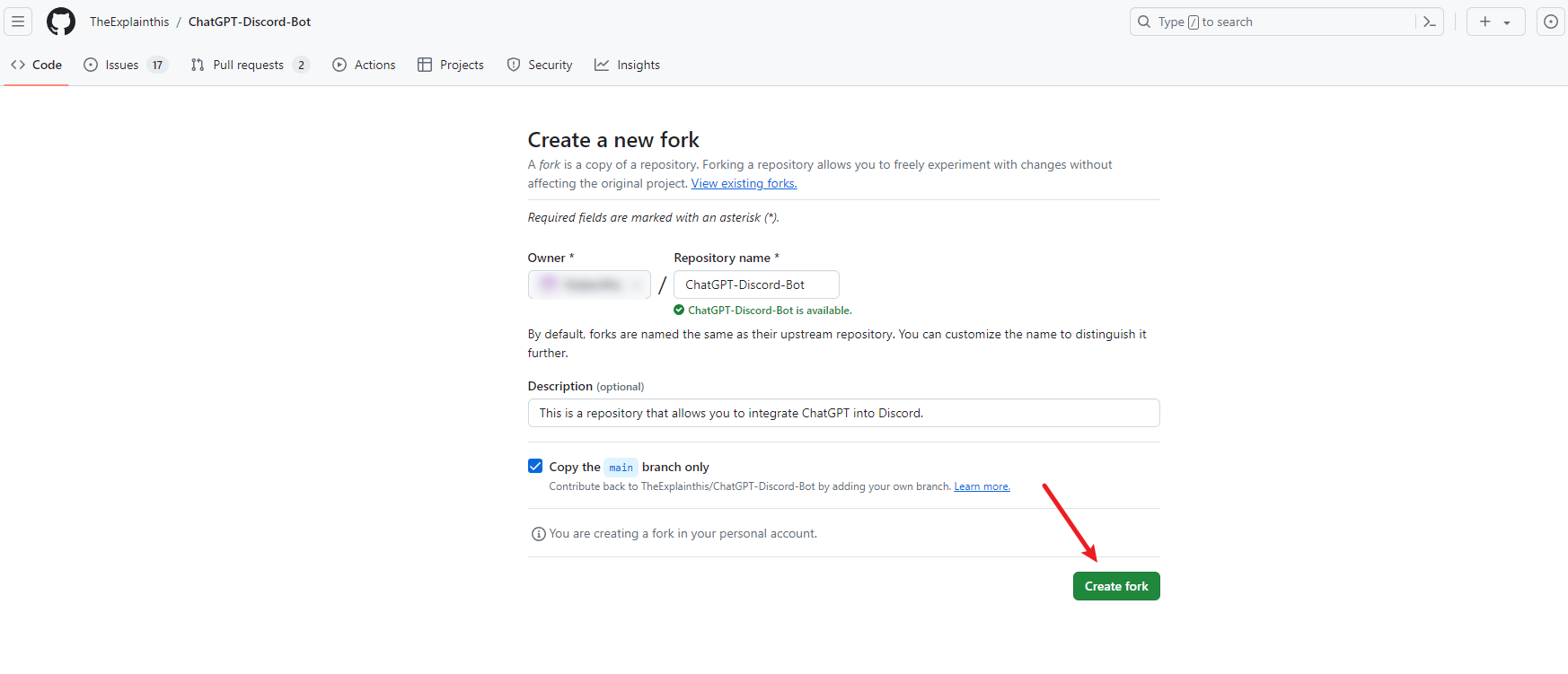Go to the Actions tab
1568x674 pixels.
point(364,65)
